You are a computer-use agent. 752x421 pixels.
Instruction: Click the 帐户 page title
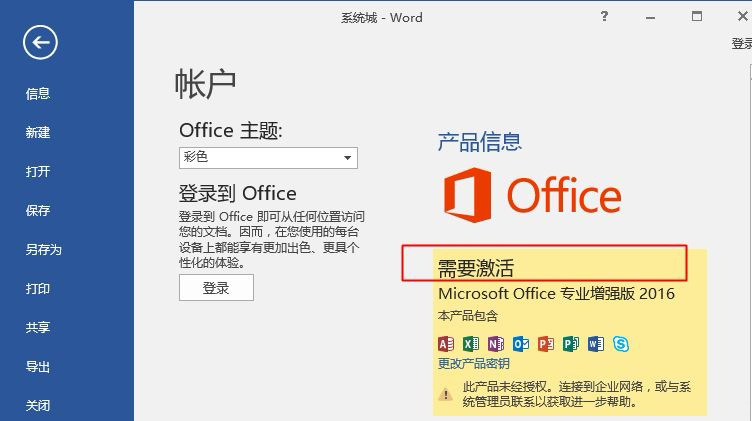(x=205, y=84)
